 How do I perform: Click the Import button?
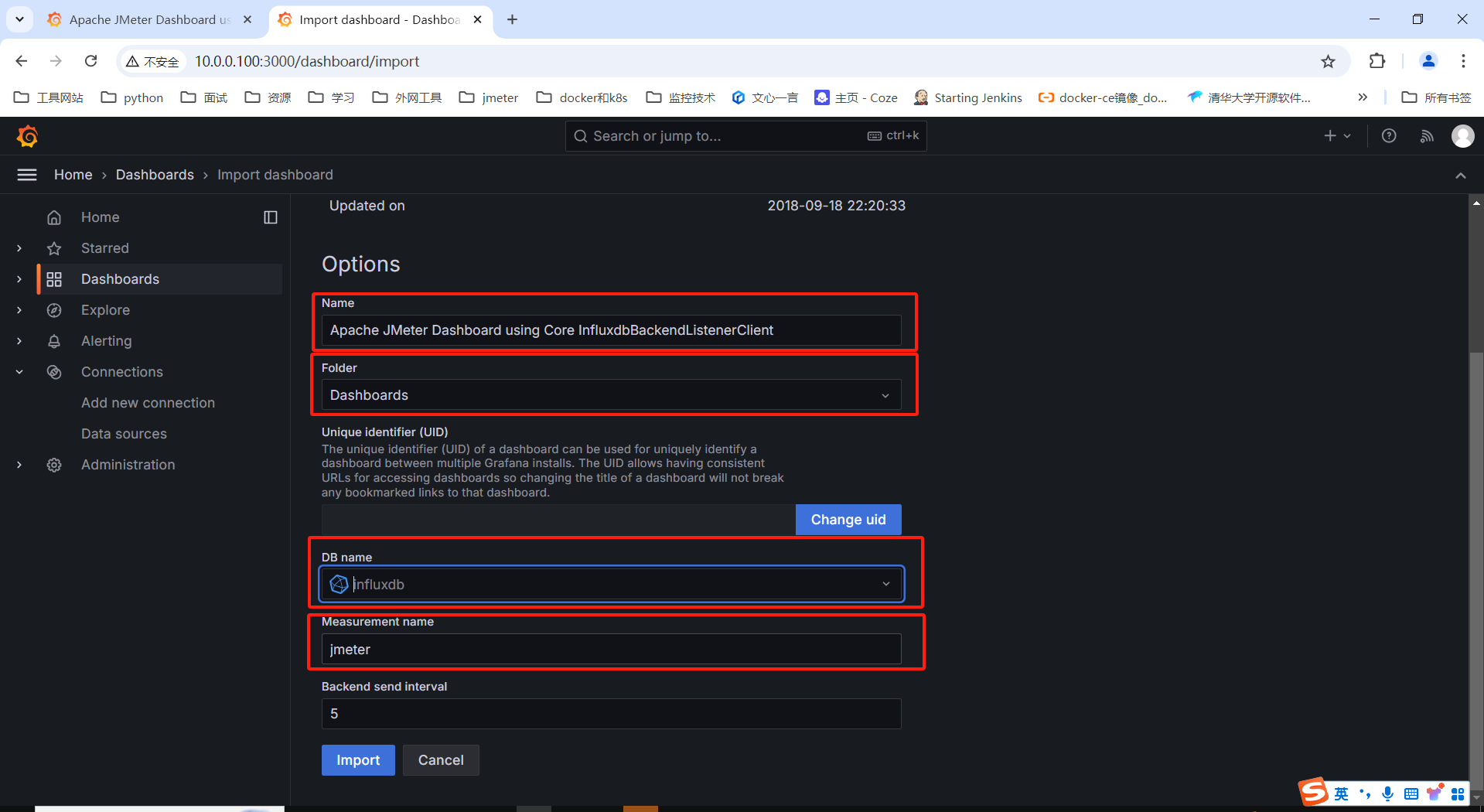[x=358, y=760]
